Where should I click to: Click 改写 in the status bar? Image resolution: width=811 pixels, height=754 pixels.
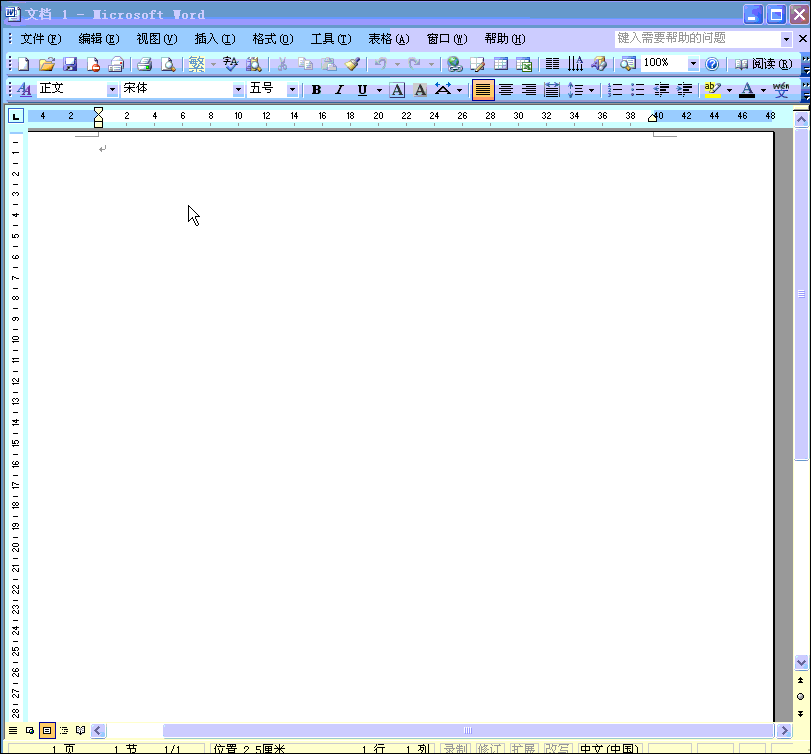click(x=558, y=748)
